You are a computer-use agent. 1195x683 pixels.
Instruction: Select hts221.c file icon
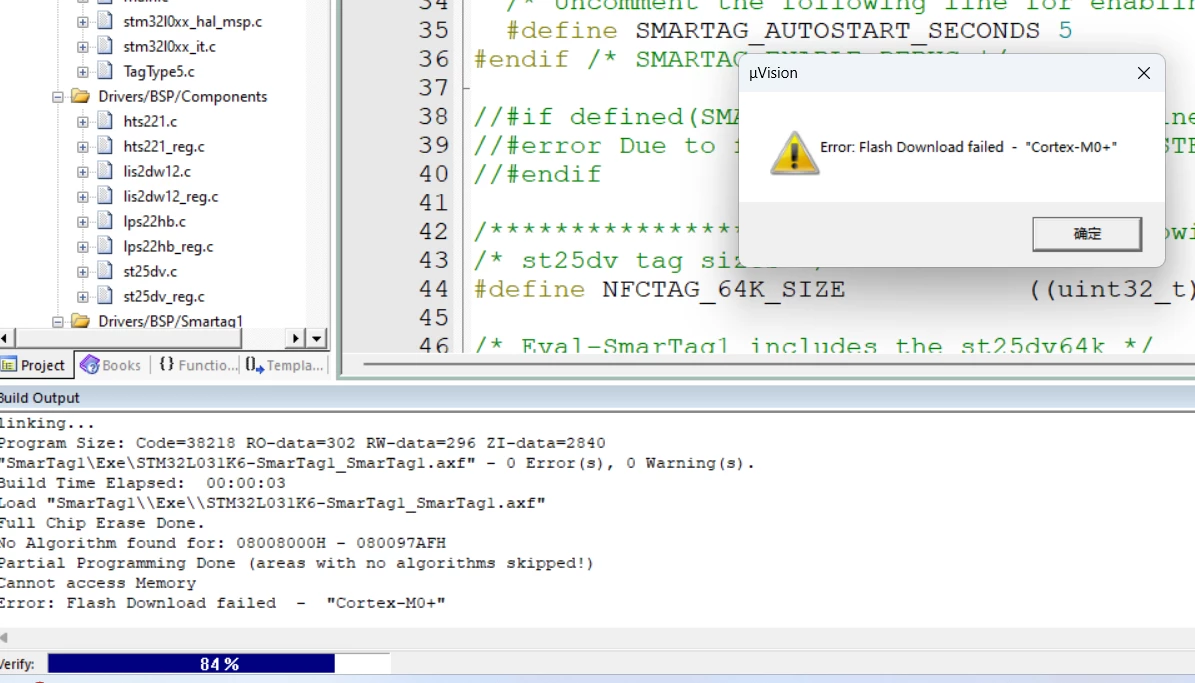tap(105, 121)
